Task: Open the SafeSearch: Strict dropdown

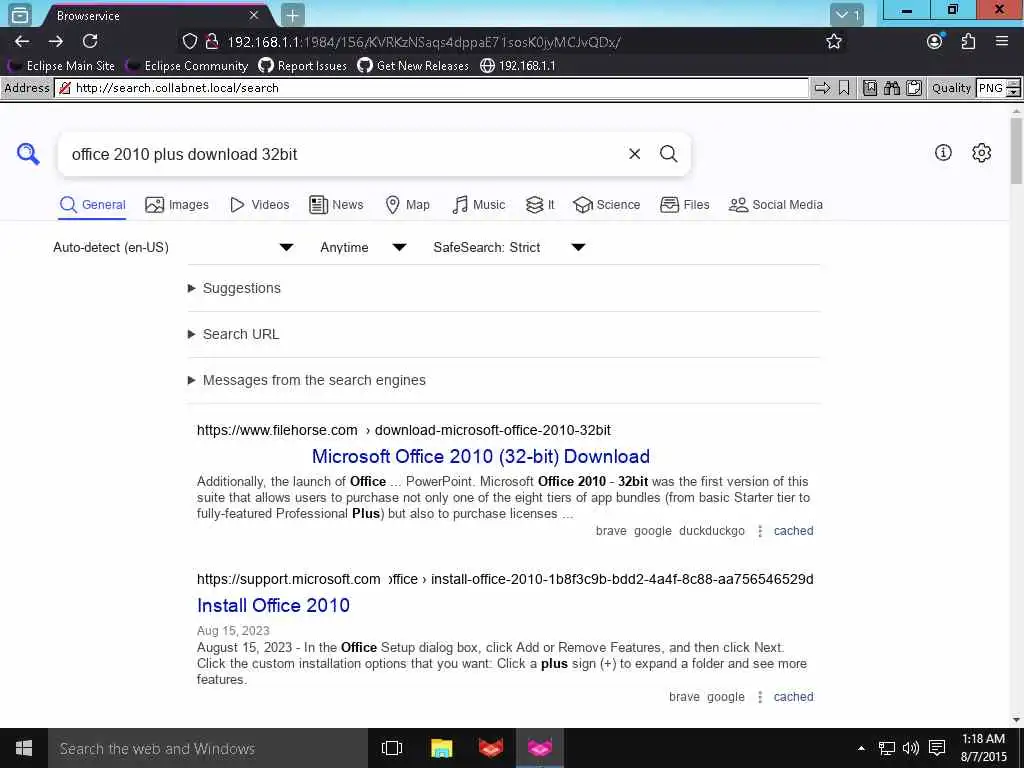Action: (x=509, y=248)
